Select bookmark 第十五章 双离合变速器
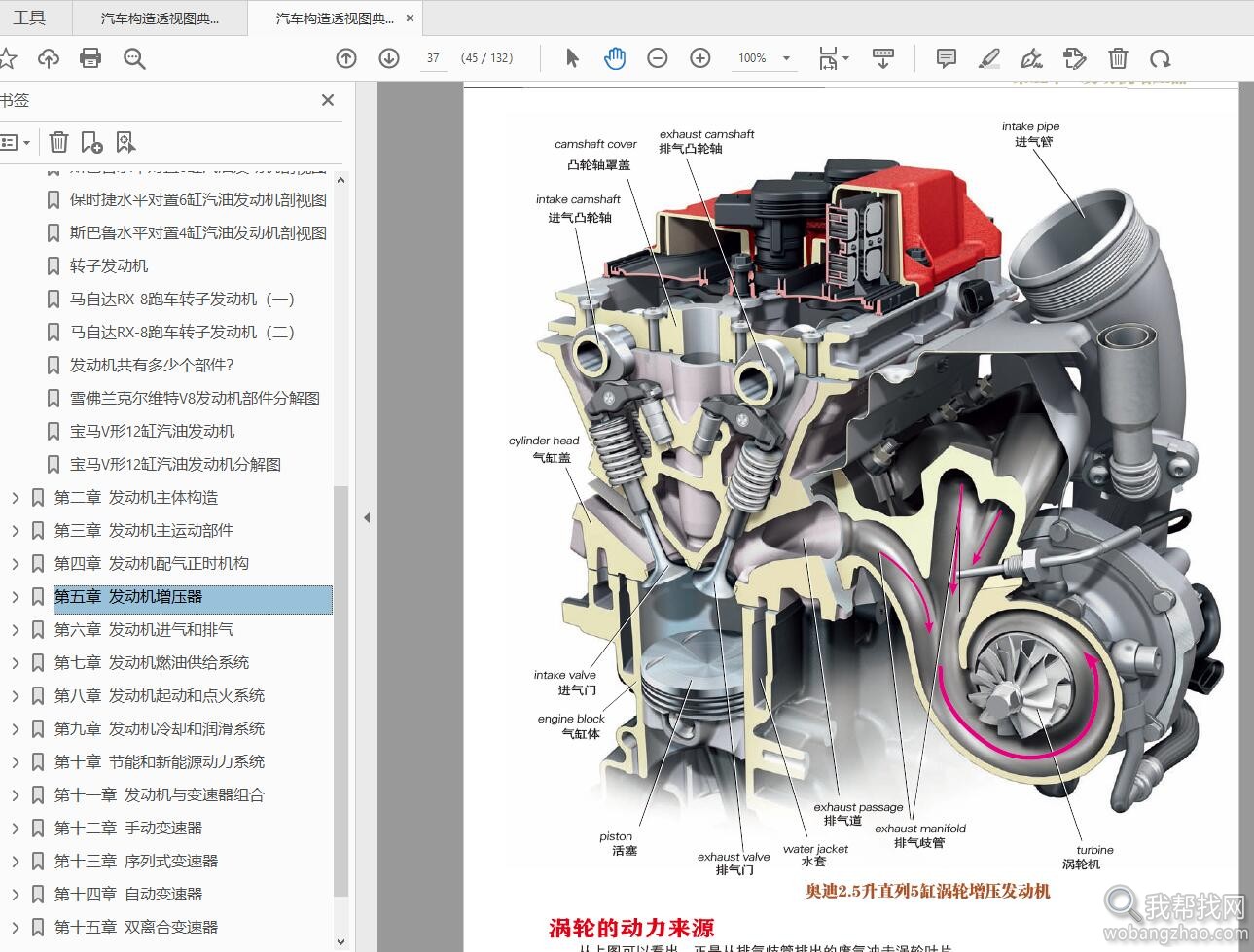Viewport: 1254px width, 952px height. [x=136, y=928]
